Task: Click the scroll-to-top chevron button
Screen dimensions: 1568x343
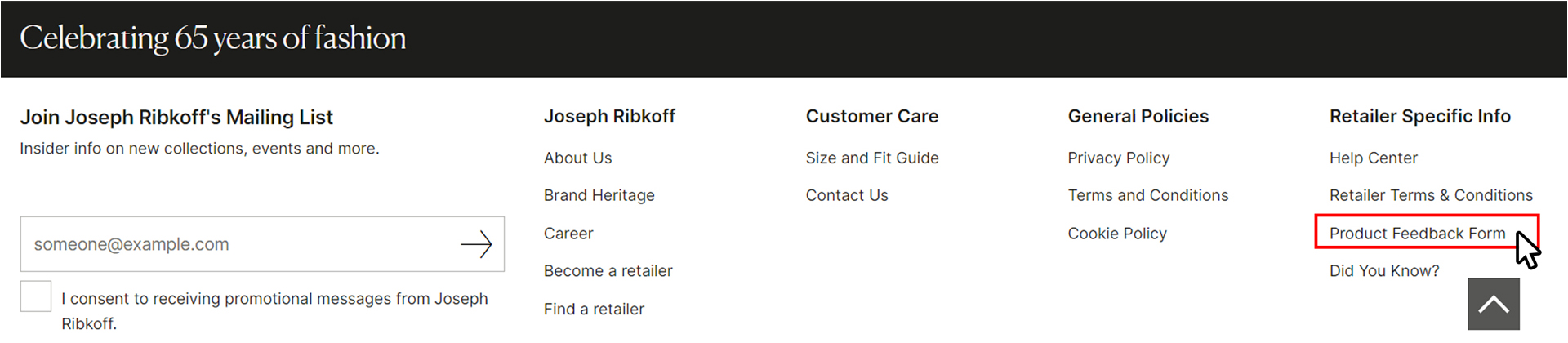Action: tap(1493, 305)
